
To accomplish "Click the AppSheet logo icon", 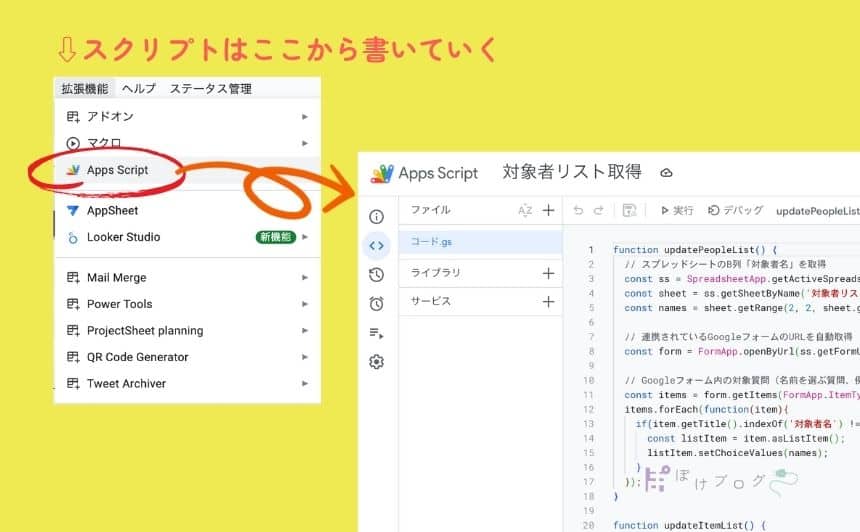I will [73, 211].
